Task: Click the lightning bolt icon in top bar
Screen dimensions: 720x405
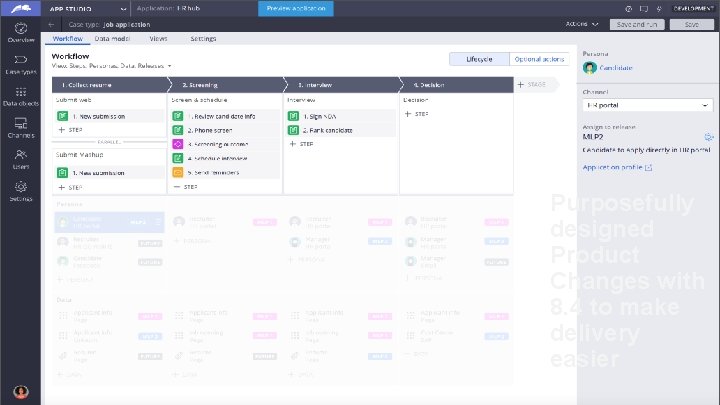Action: 659,9
